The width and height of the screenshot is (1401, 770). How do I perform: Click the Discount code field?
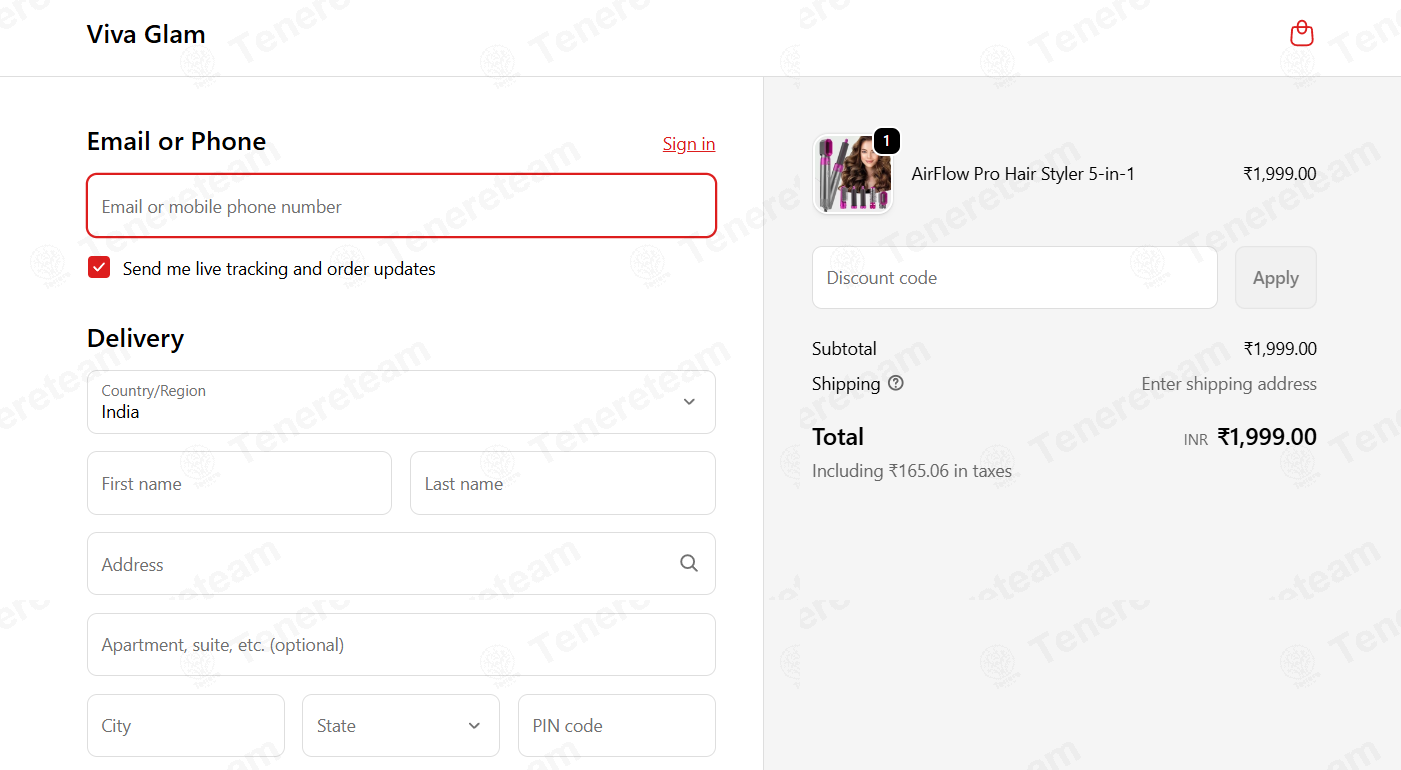[1015, 278]
